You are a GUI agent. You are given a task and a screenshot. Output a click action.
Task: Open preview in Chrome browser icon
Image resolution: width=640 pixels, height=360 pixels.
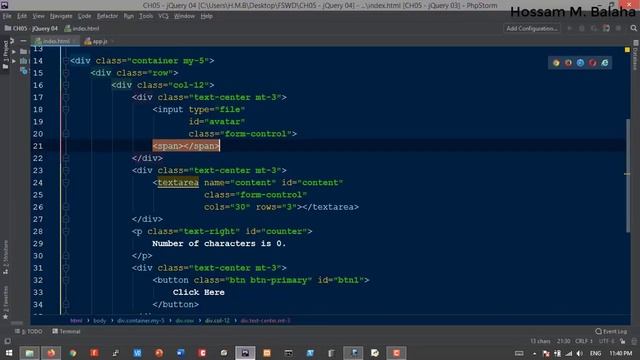[556, 63]
